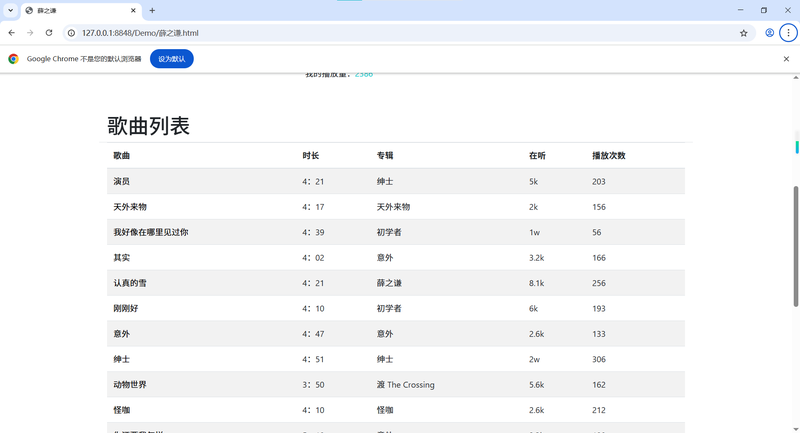The image size is (800, 433).
Task: Click the vertical page scrollbar thumb
Action: pos(795,246)
